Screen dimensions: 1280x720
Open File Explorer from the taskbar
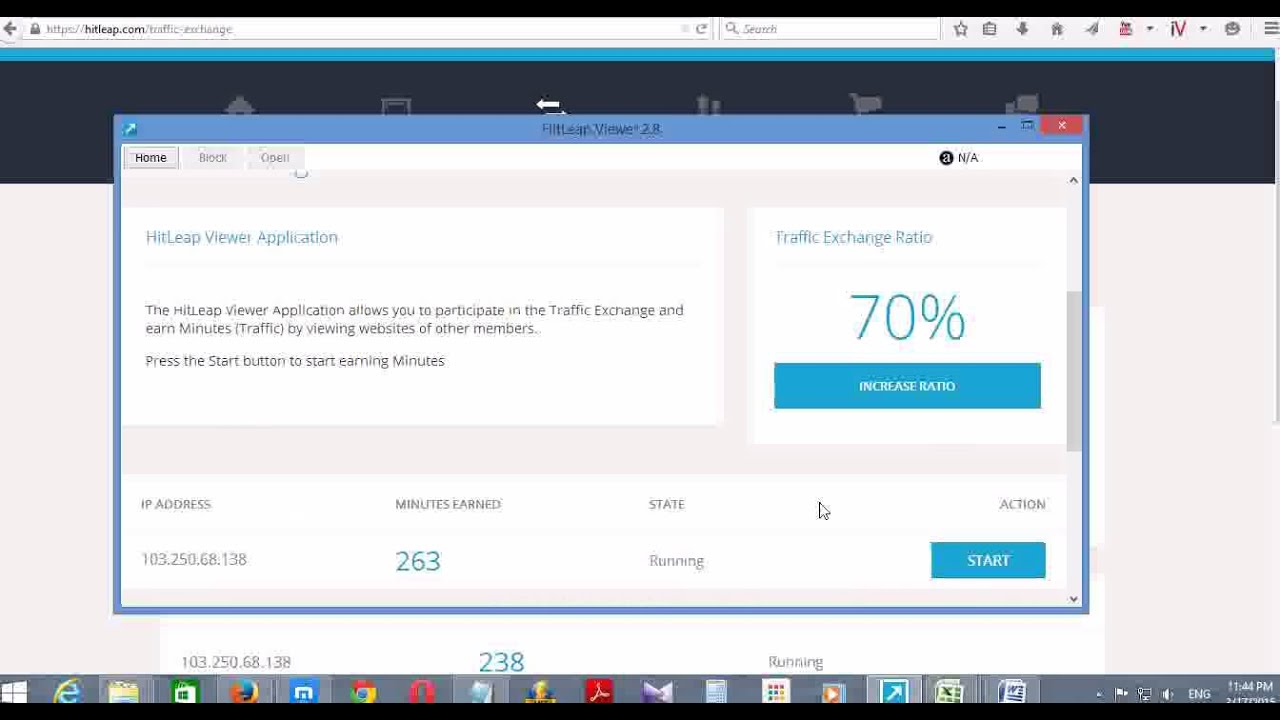click(x=123, y=692)
